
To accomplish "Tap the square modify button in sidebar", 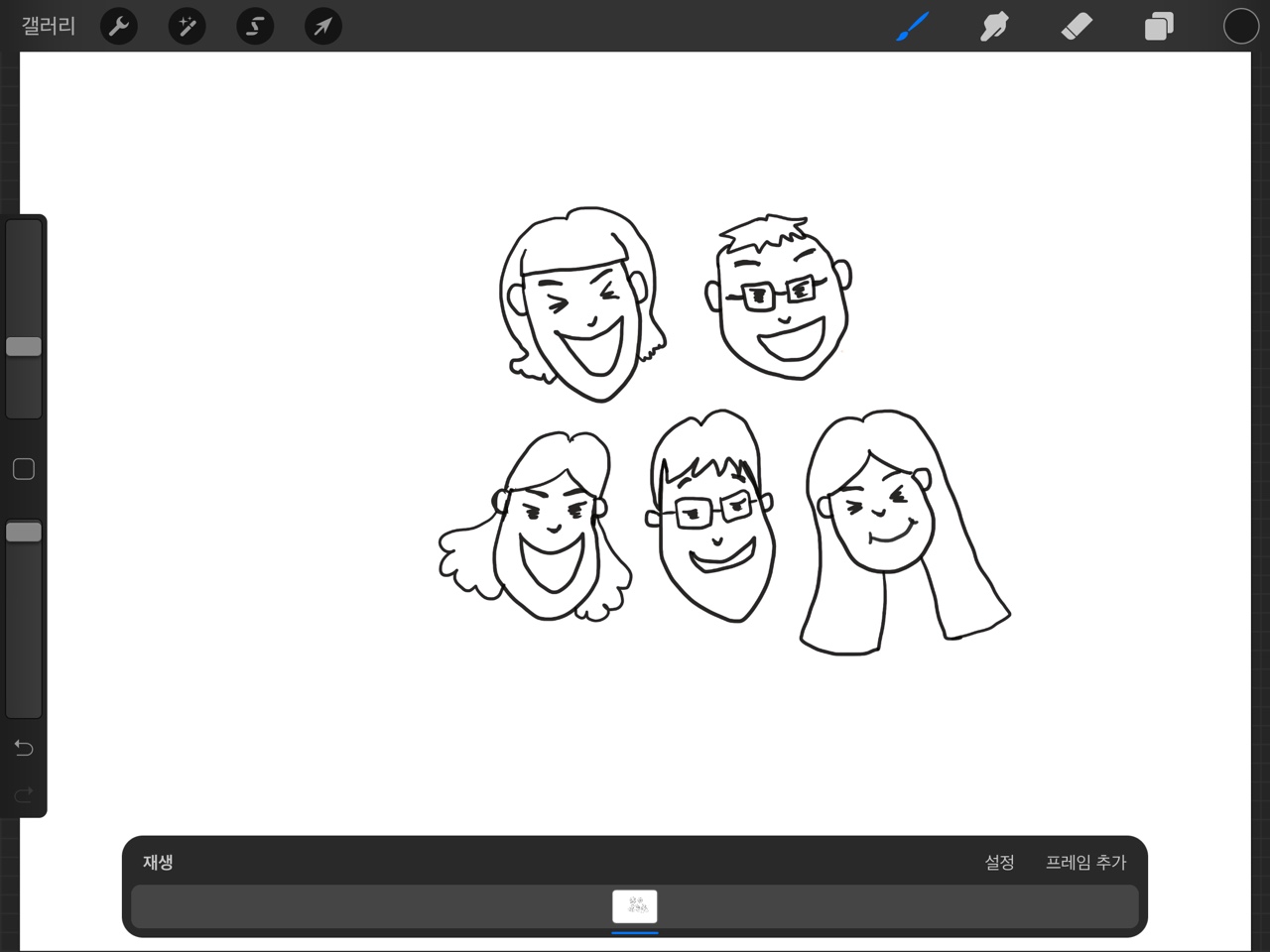I will coord(24,469).
